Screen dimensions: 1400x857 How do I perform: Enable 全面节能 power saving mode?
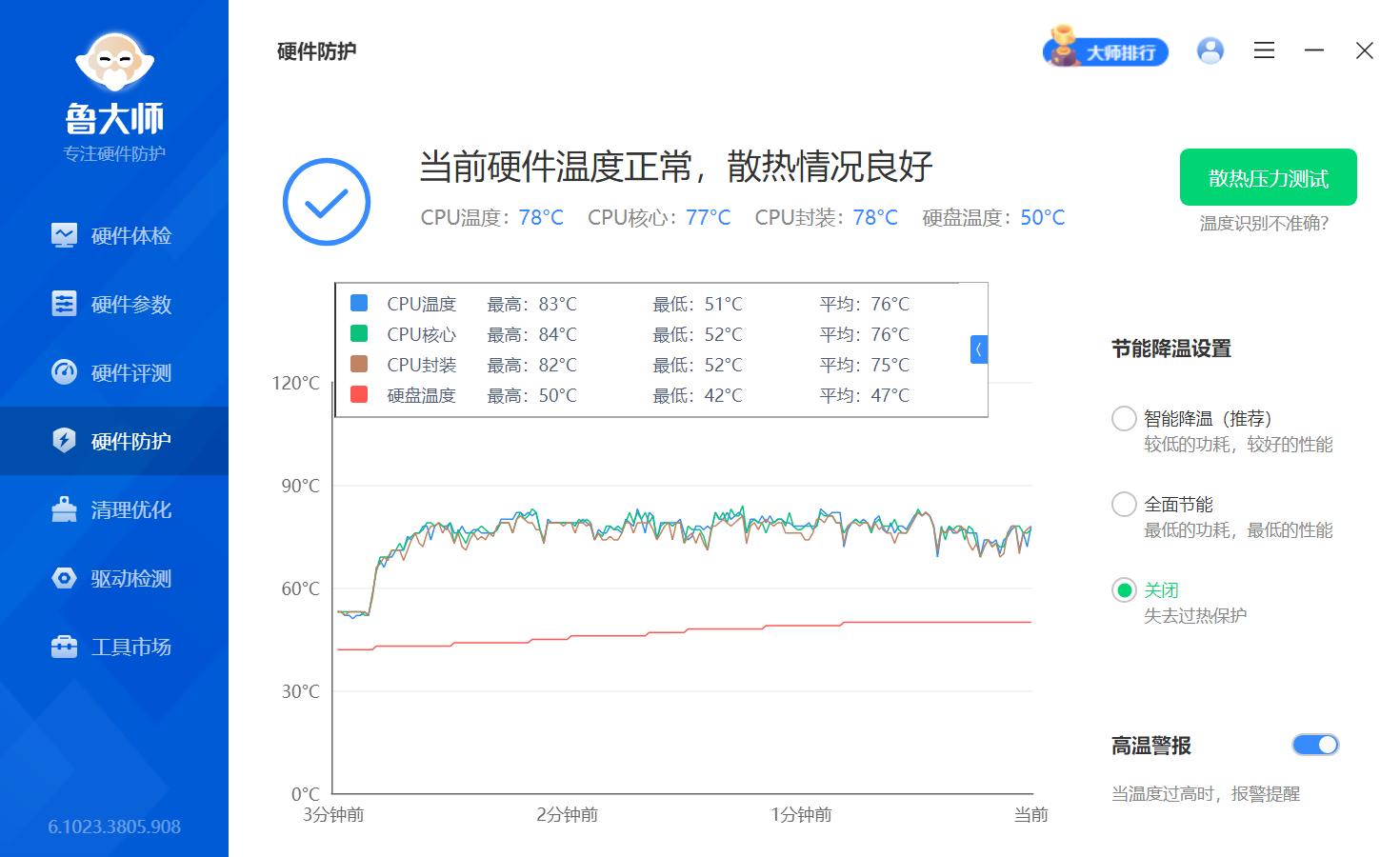point(1124,504)
